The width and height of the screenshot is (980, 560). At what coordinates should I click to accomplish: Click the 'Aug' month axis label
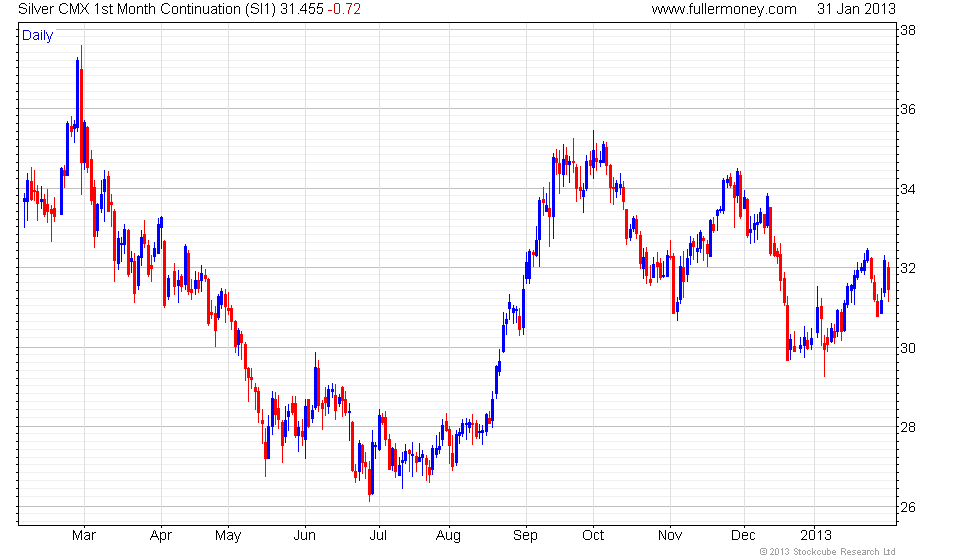click(448, 536)
